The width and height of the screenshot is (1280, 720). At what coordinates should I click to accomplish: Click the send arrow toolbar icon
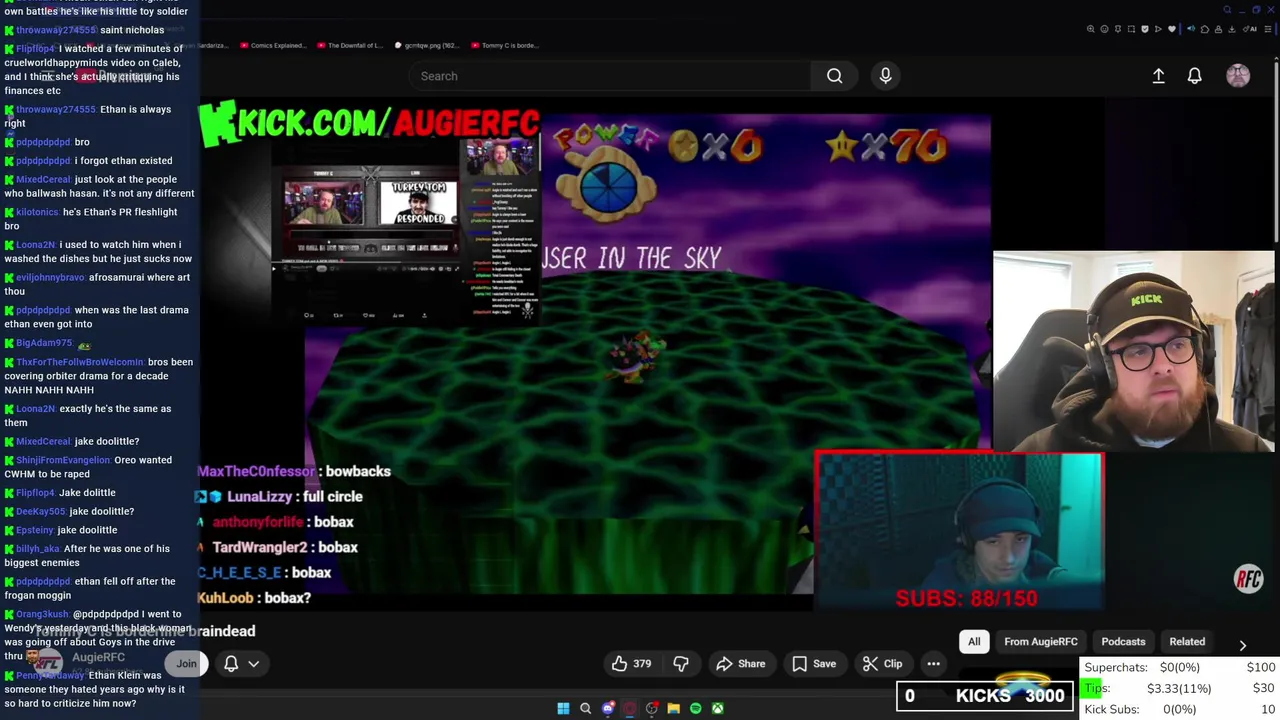[1158, 29]
